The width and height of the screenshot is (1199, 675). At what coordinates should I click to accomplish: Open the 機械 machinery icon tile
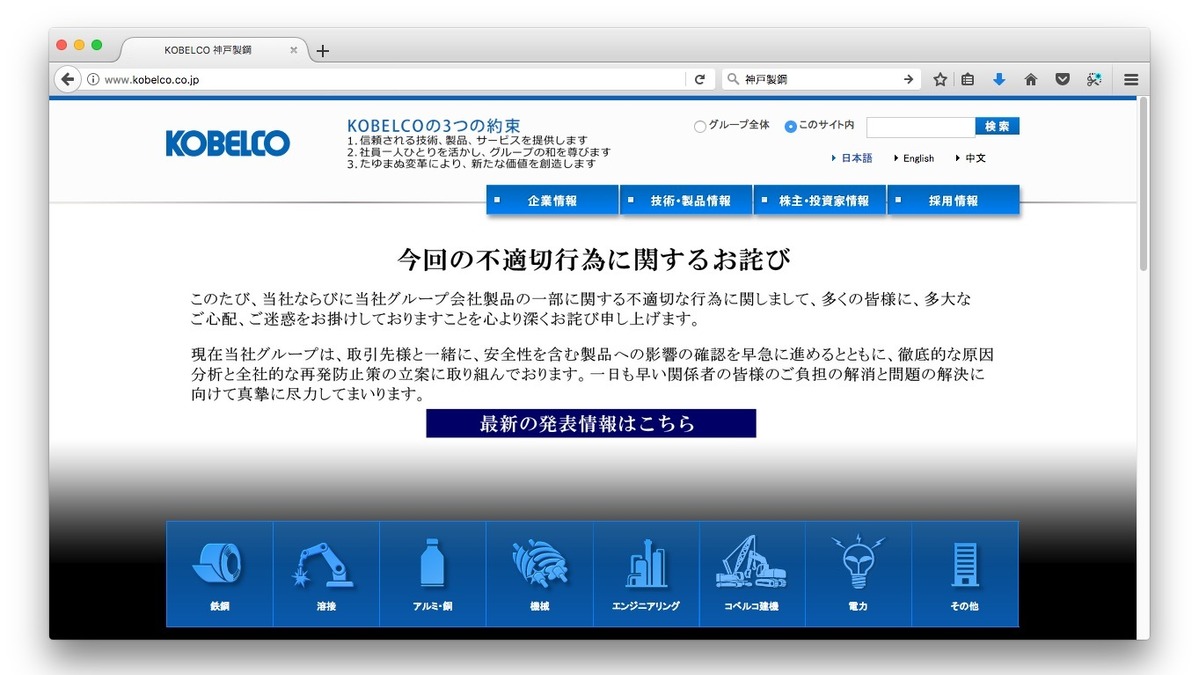tap(539, 573)
